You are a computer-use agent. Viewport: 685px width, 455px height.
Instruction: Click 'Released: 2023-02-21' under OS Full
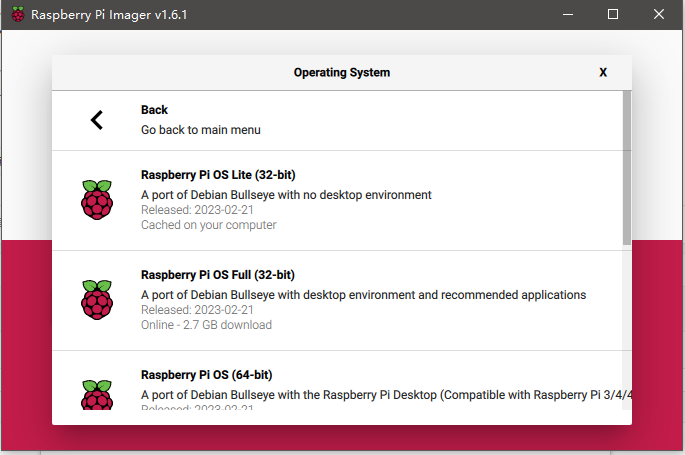[x=197, y=310]
